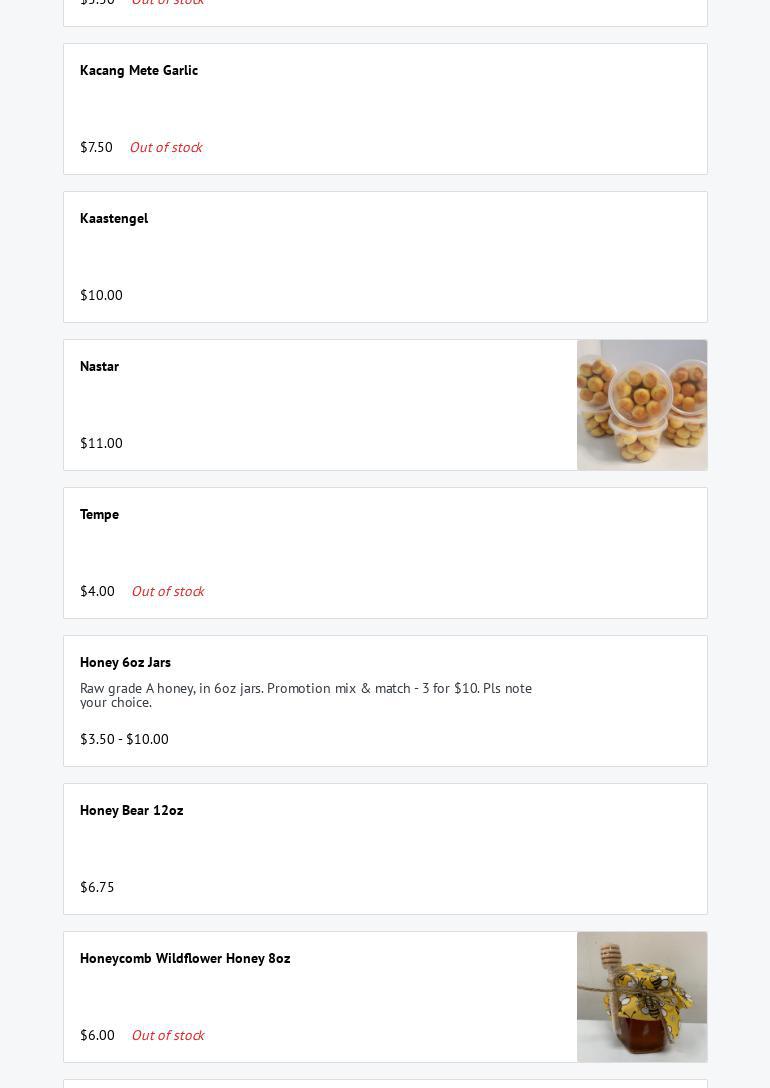Screen dimensions: 770x1088
Task: Open the Kaastengel product listing
Action: tap(114, 218)
